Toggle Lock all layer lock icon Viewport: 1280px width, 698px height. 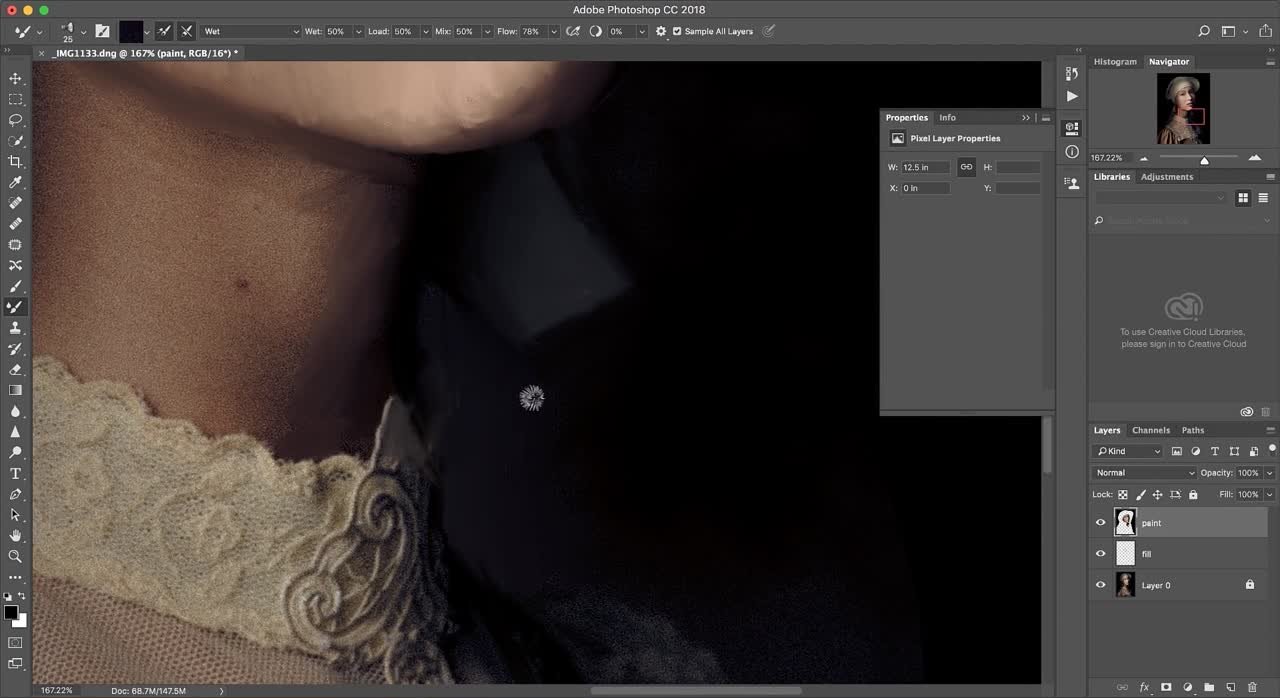tap(1193, 494)
